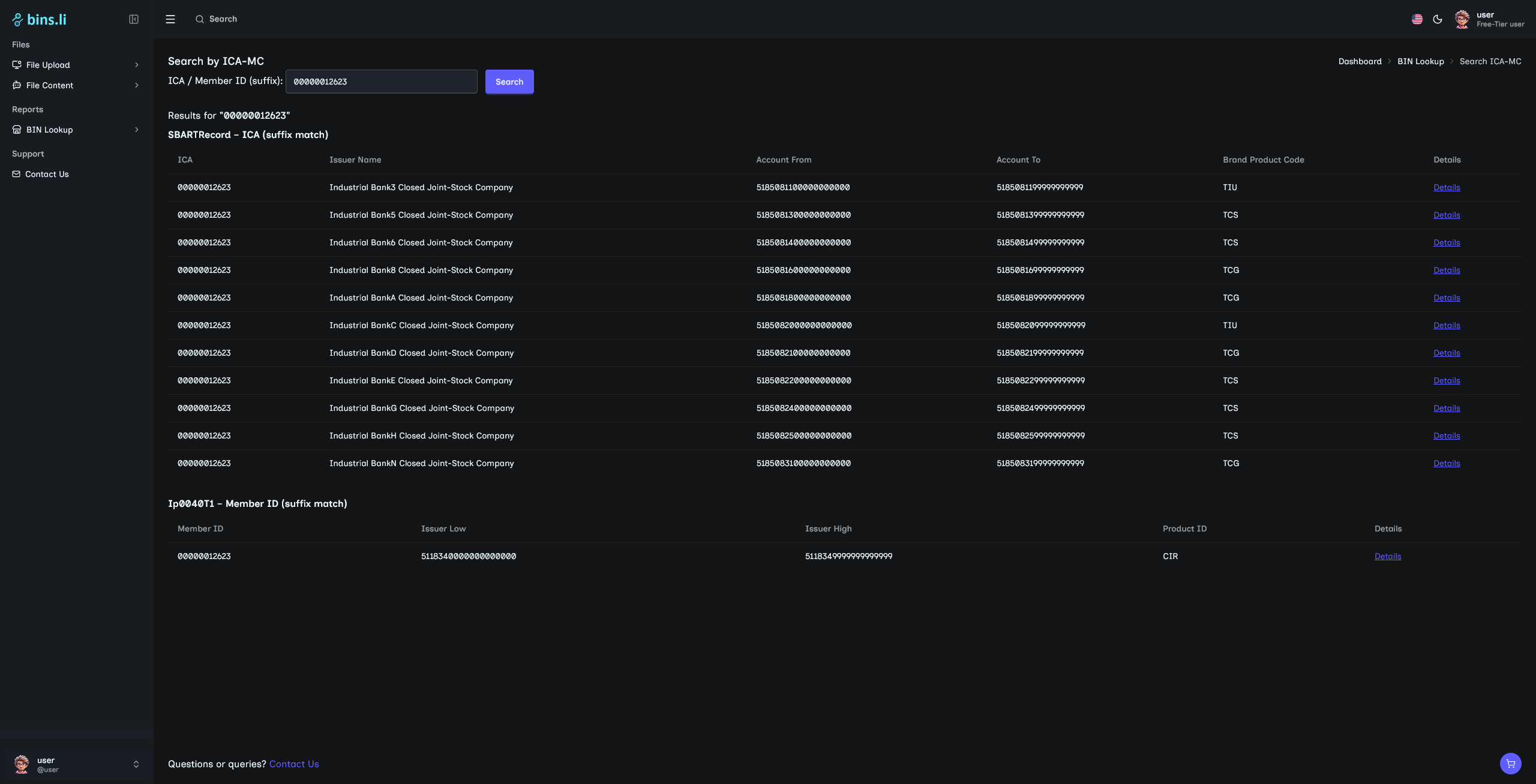This screenshot has width=1536, height=784.
Task: Toggle dark mode moon icon
Action: coord(1438,19)
